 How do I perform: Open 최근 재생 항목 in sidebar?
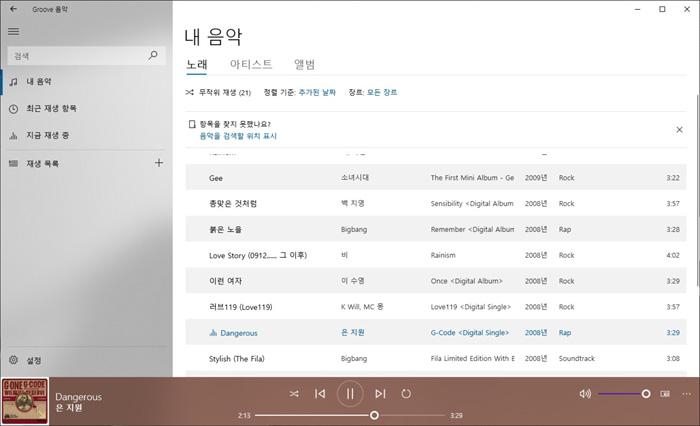87,109
